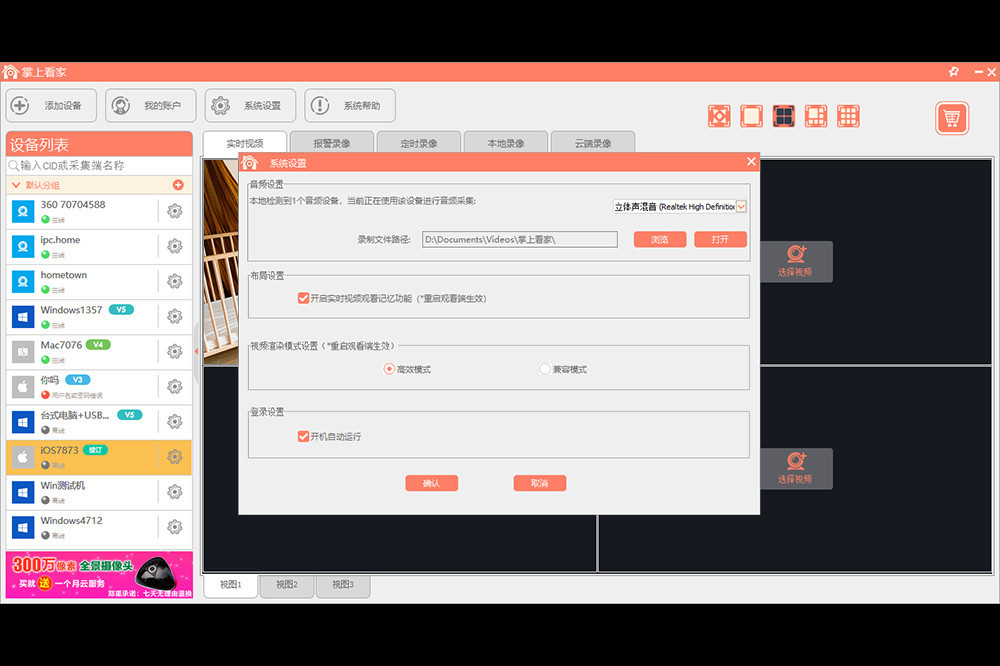The width and height of the screenshot is (1000, 666).
Task: Open the 2x2 grid video layout
Action: point(784,116)
